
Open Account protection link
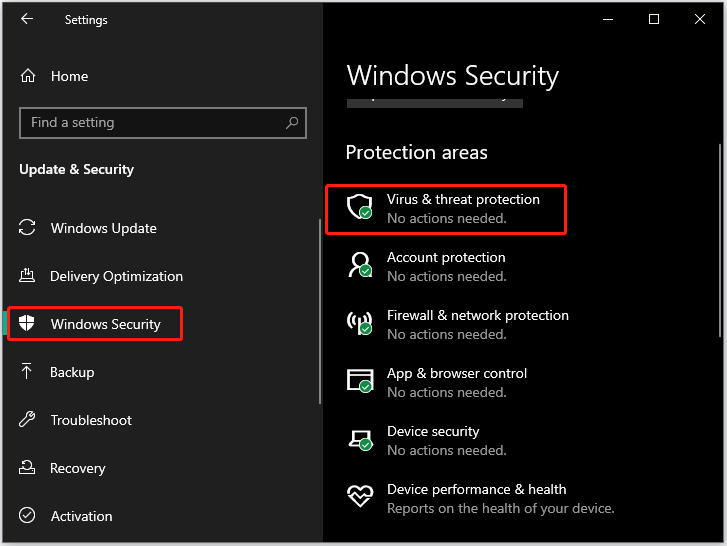[x=446, y=257]
